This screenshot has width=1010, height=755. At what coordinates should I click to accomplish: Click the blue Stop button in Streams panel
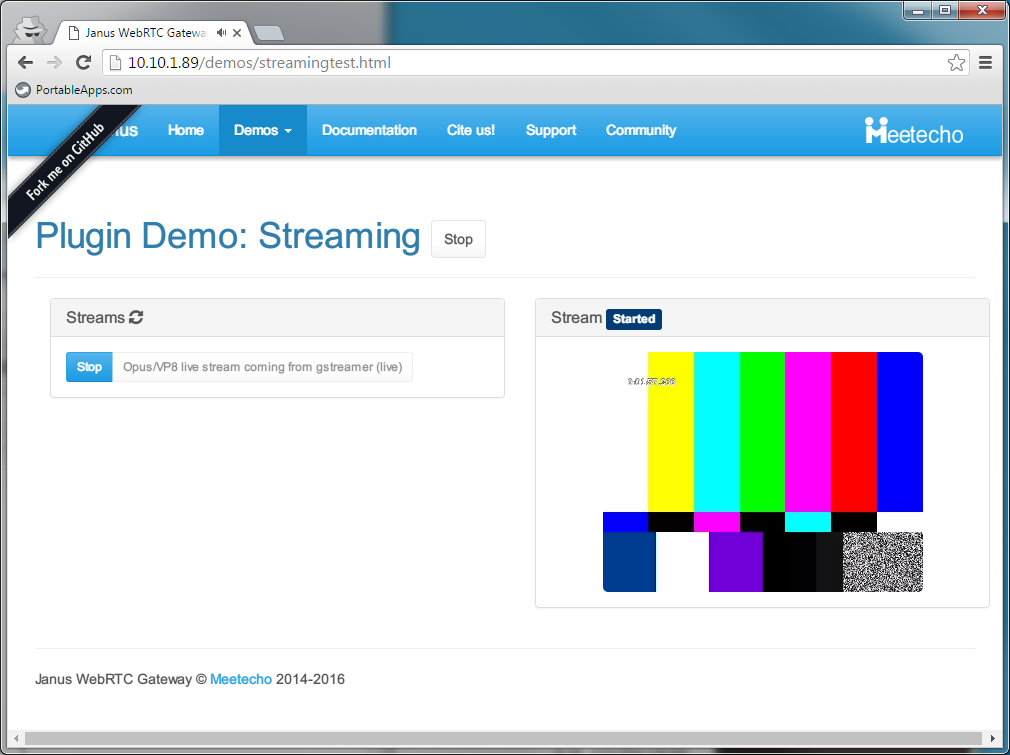[90, 367]
